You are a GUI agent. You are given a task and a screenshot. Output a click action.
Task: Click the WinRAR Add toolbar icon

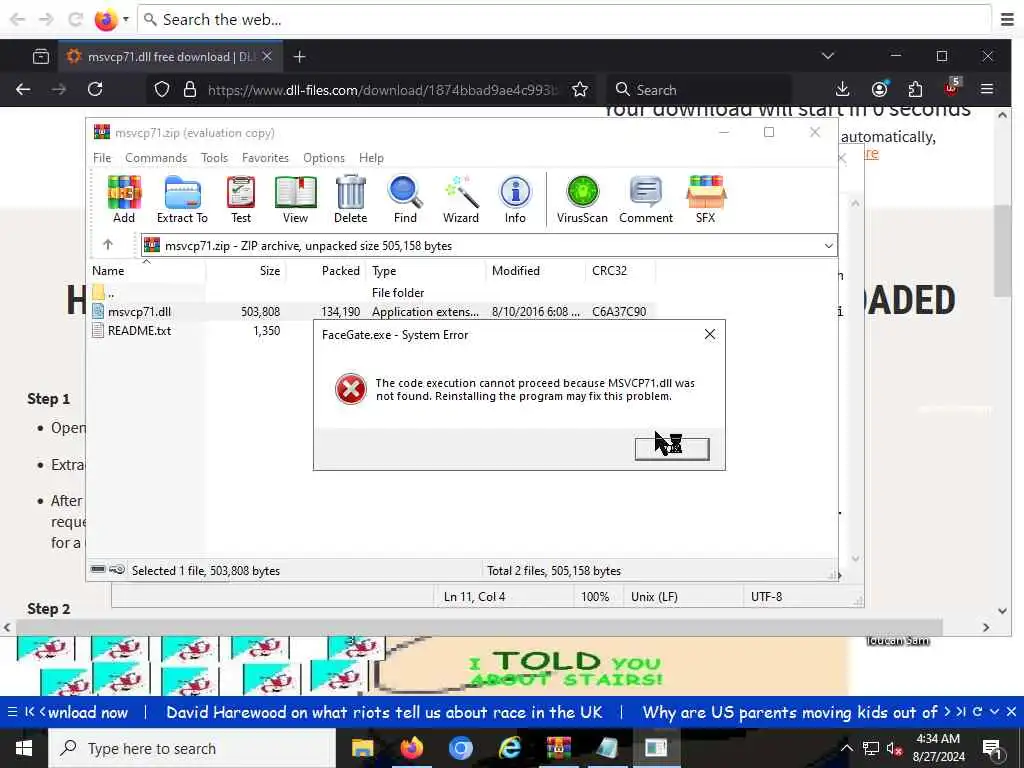(124, 199)
